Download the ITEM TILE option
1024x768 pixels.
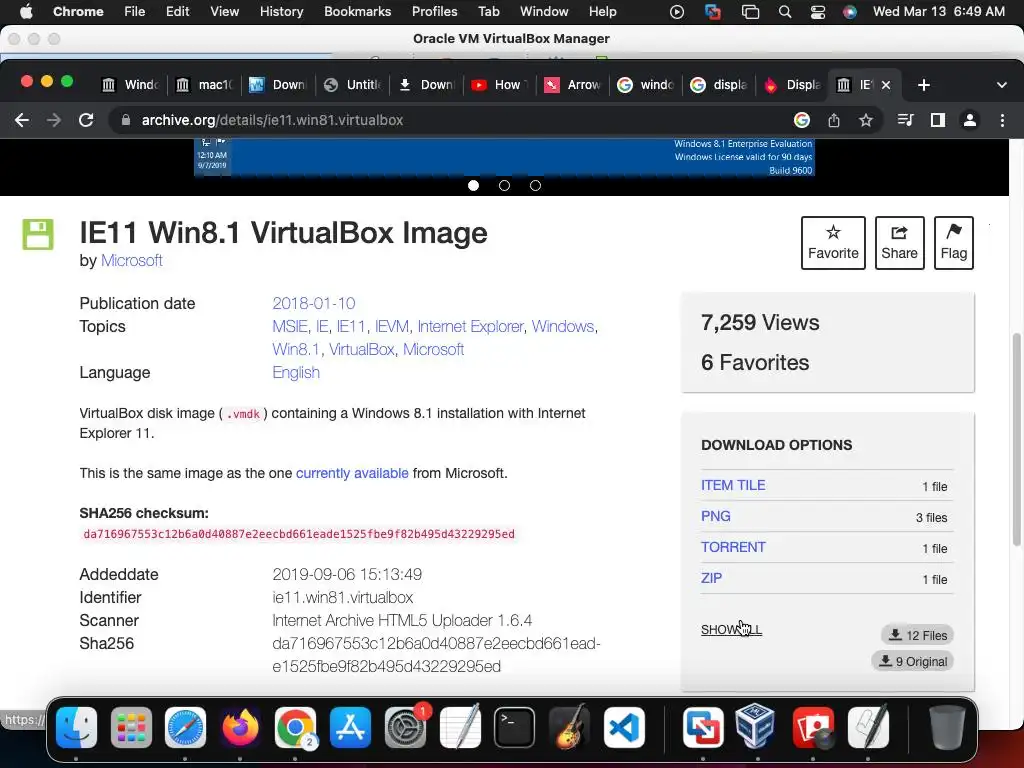[733, 485]
